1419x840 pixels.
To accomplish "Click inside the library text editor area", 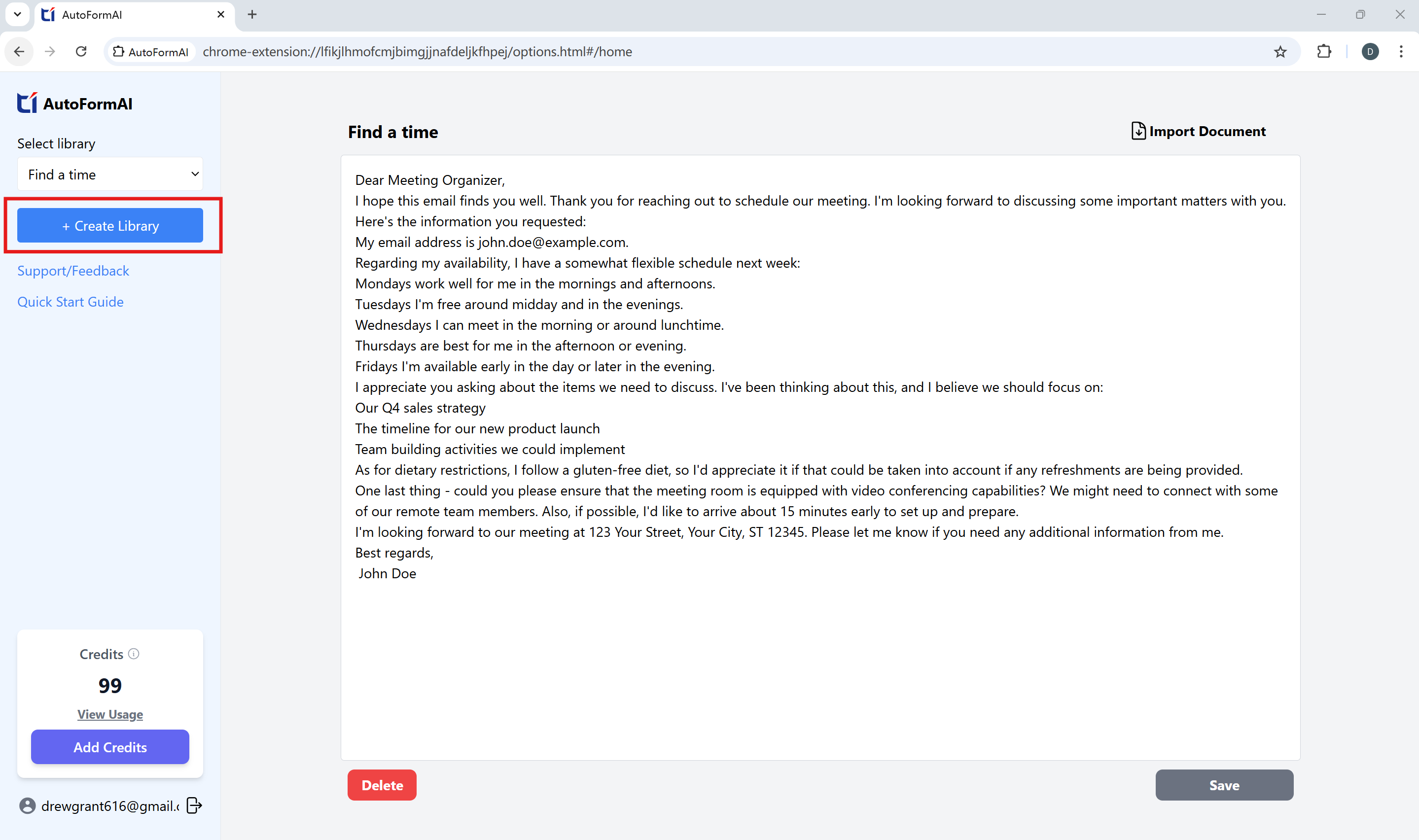I will [819, 651].
